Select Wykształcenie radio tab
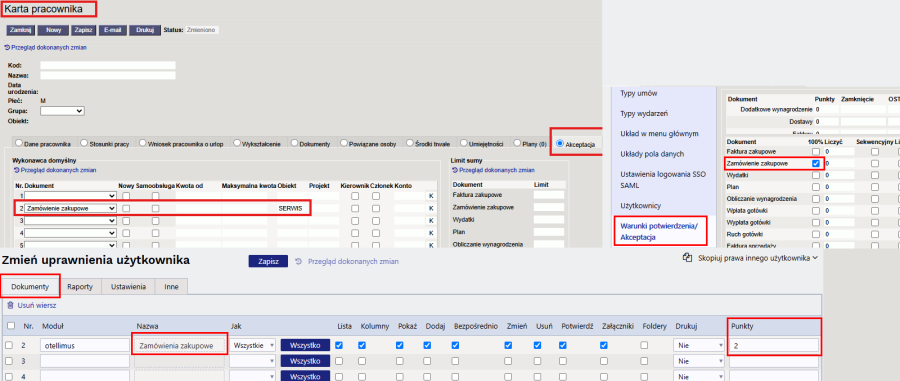The width and height of the screenshot is (900, 381). point(237,143)
